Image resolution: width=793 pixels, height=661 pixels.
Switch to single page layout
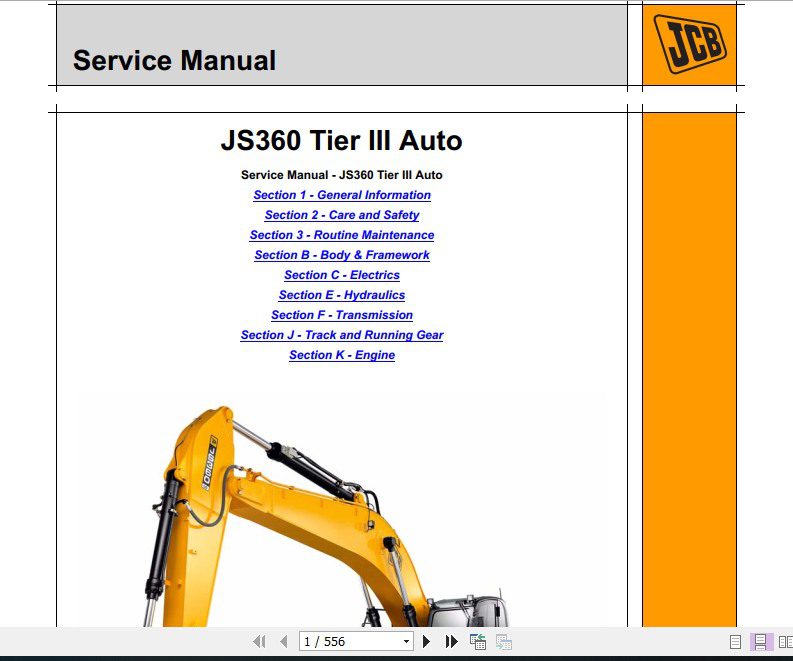pos(735,642)
